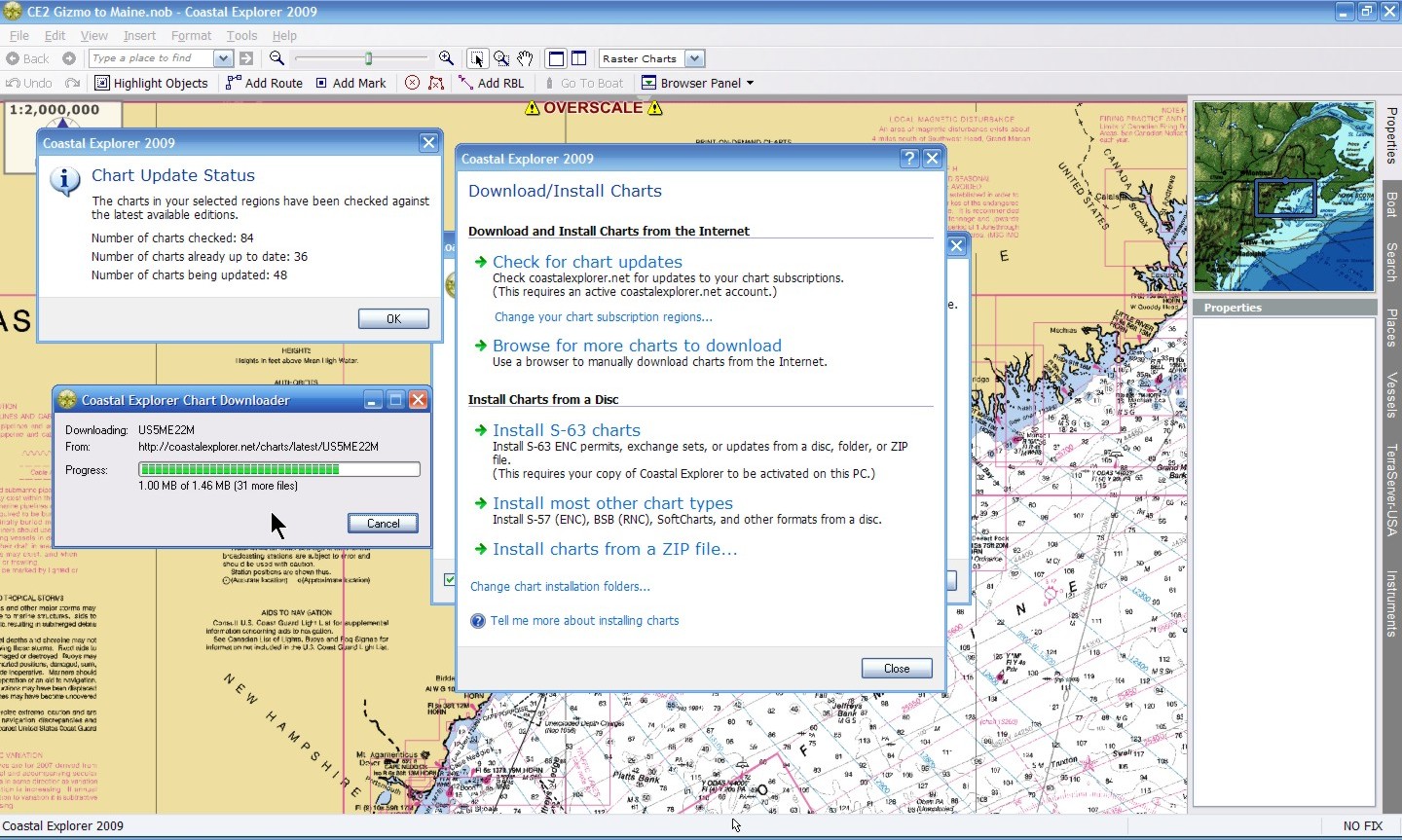Adjust the zoom level slider handle
The image size is (1402, 840).
[x=368, y=58]
